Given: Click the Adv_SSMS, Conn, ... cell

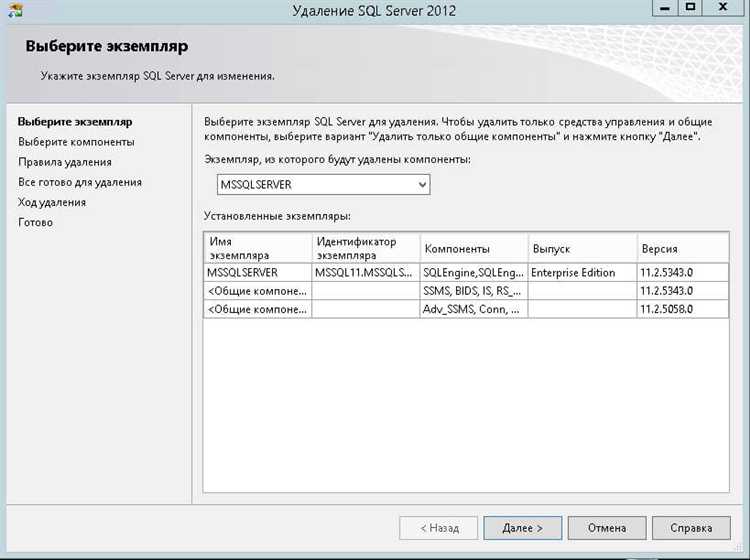Looking at the screenshot, I should coord(474,309).
